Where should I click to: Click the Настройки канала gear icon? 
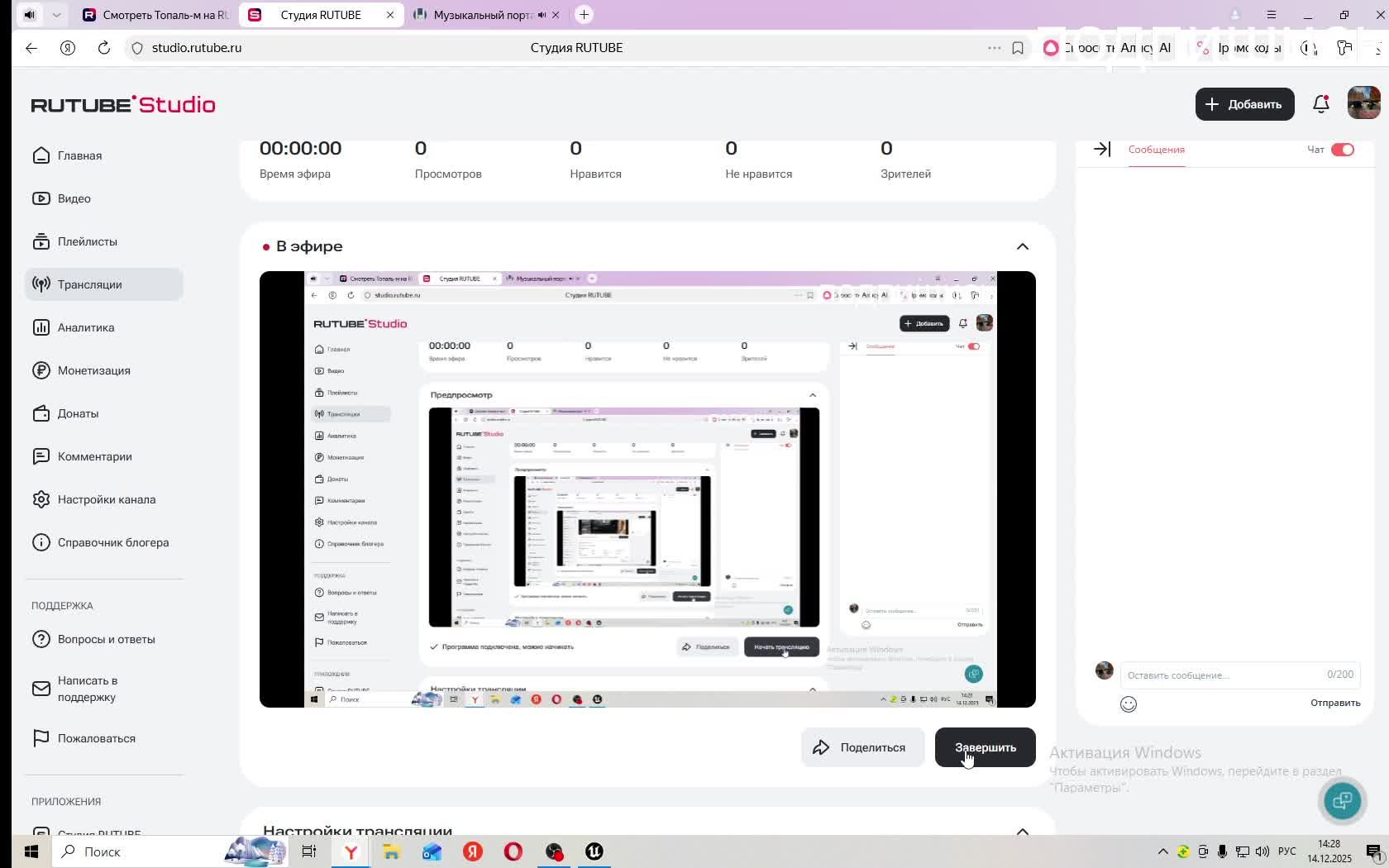coord(41,499)
